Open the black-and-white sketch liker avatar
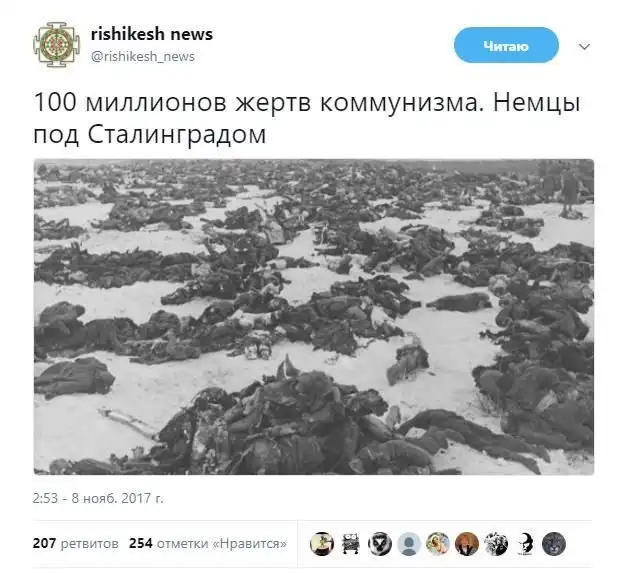628x573 pixels. pos(496,544)
